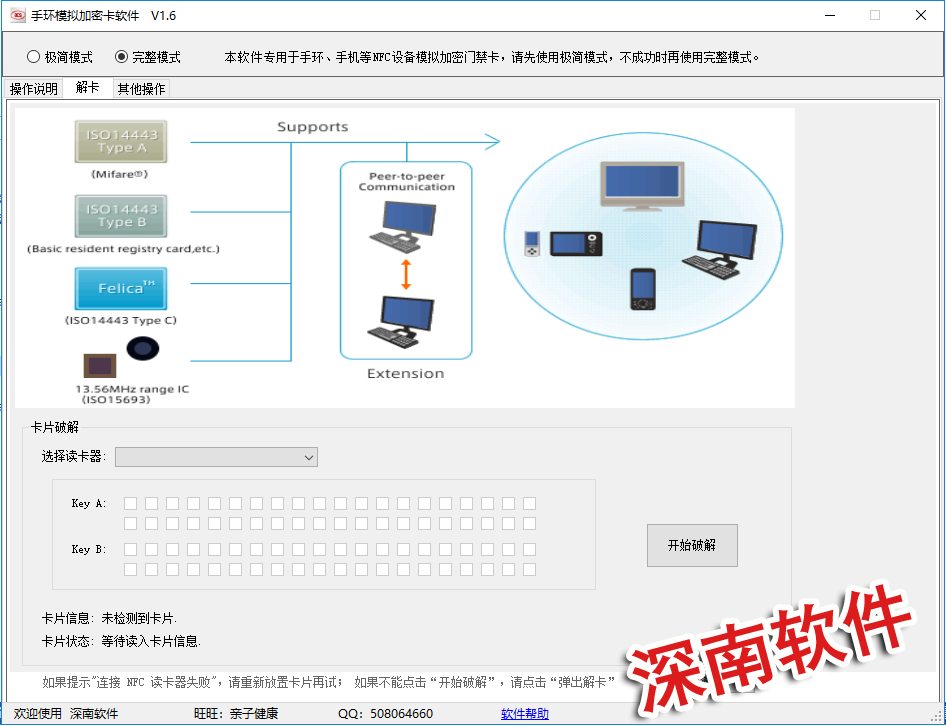Click the desktop computer icon in the circle
946x726 pixels.
(719, 250)
